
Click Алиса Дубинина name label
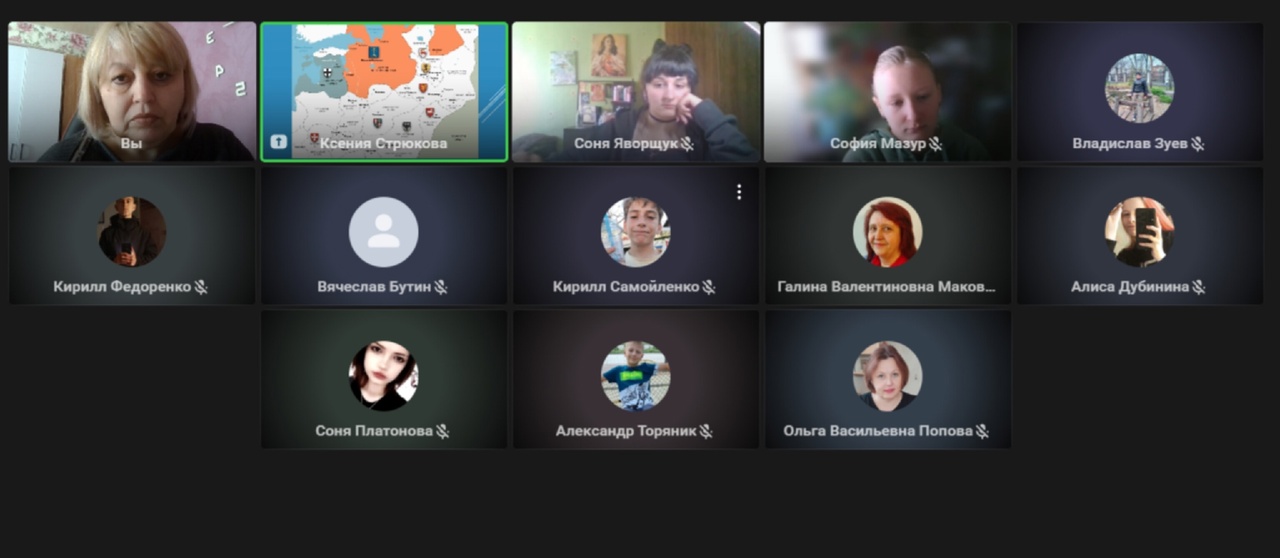click(1130, 287)
